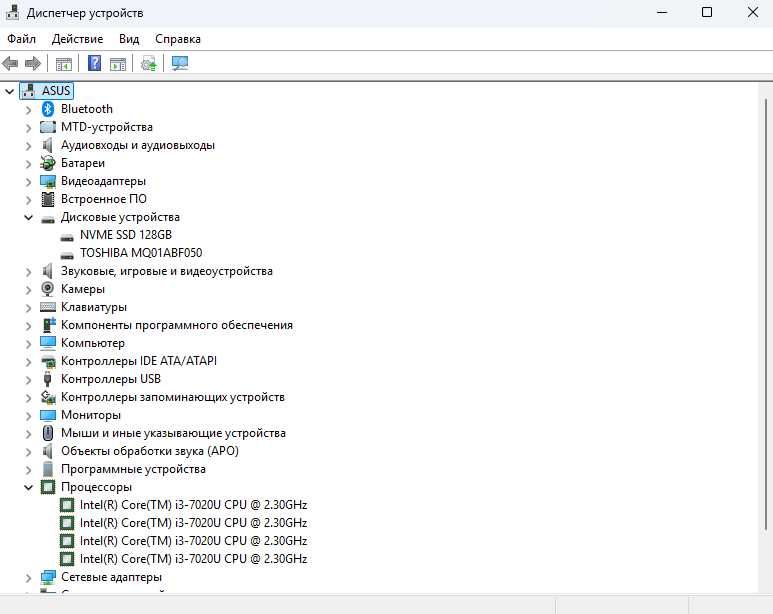The width and height of the screenshot is (773, 614).
Task: Click the Компоненты программного обеспечения icon
Action: coord(48,325)
